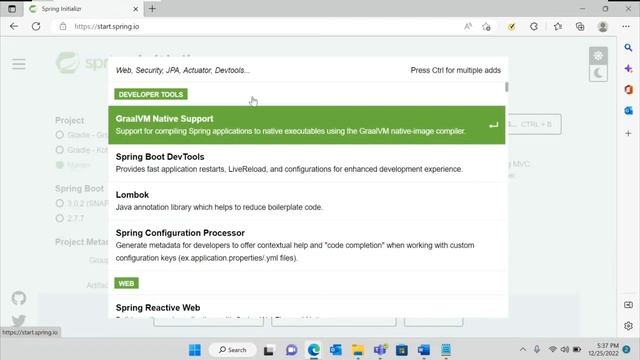Select GraalVM Native Support dependency
Viewport: 640px width, 360px height.
[x=307, y=125]
